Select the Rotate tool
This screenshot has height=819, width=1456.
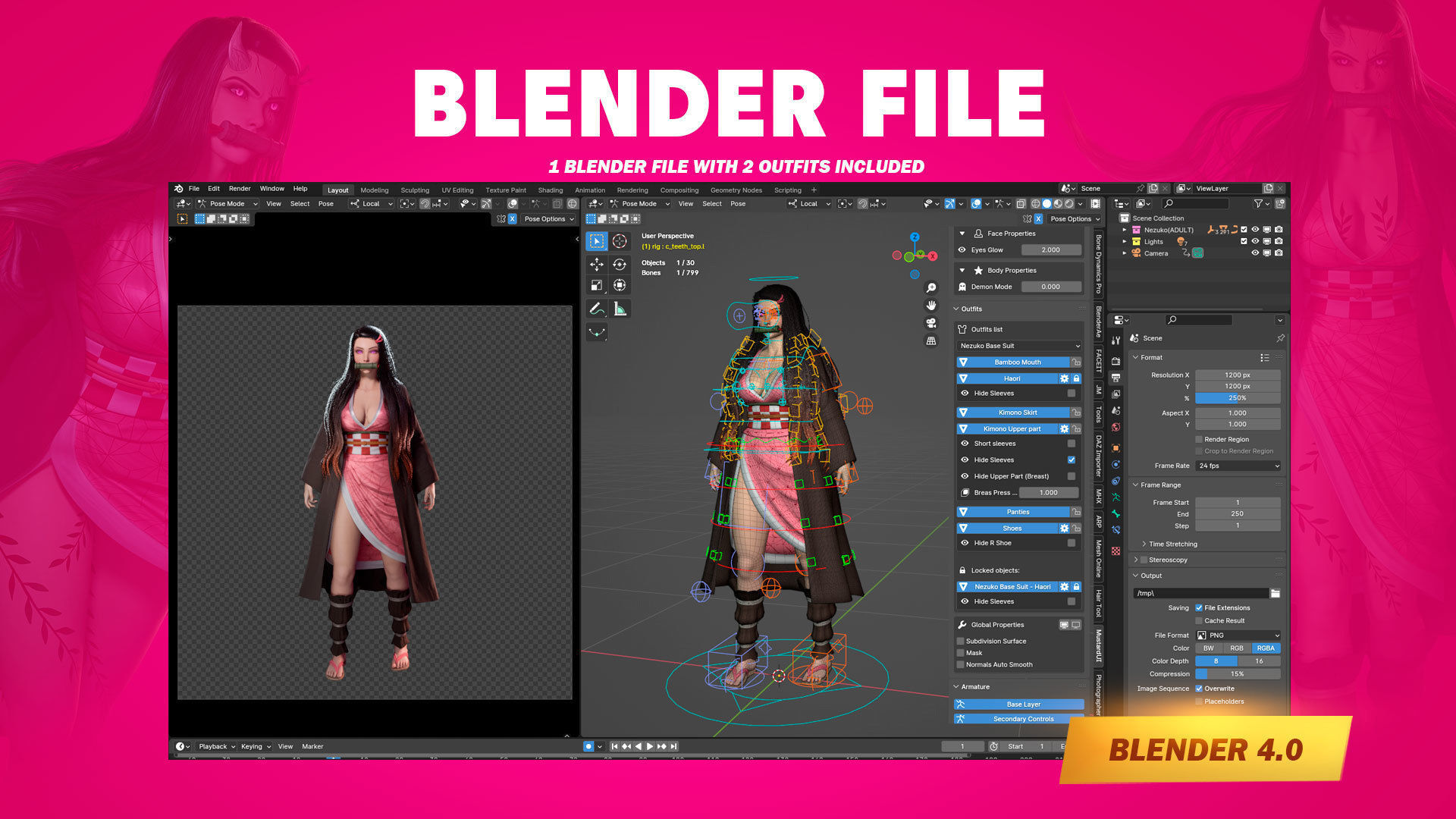click(620, 264)
